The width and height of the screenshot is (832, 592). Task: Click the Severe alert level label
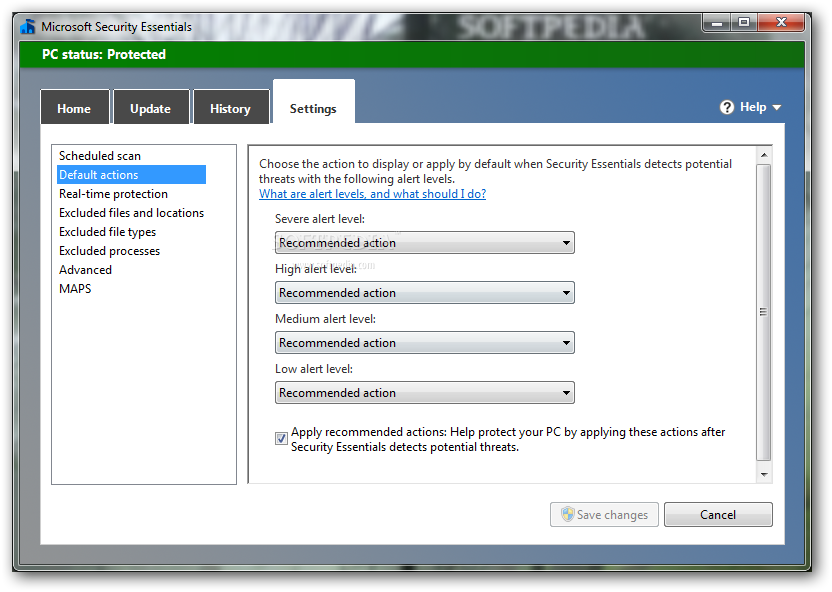(x=320, y=219)
